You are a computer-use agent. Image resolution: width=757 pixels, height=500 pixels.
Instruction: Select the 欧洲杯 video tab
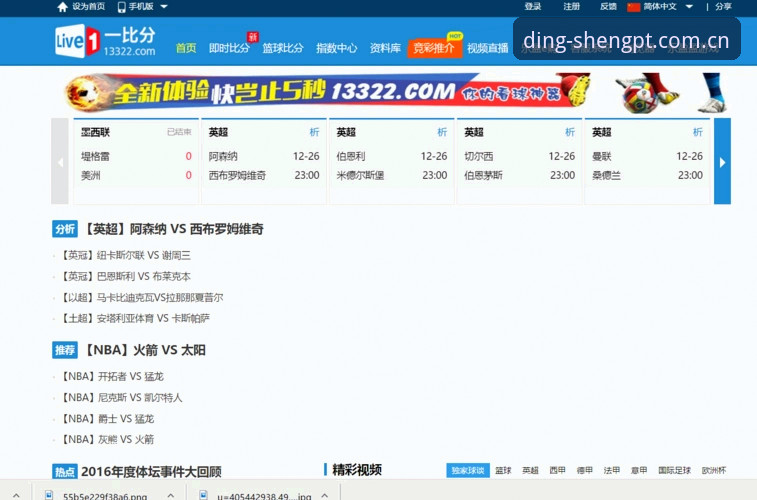tap(714, 471)
